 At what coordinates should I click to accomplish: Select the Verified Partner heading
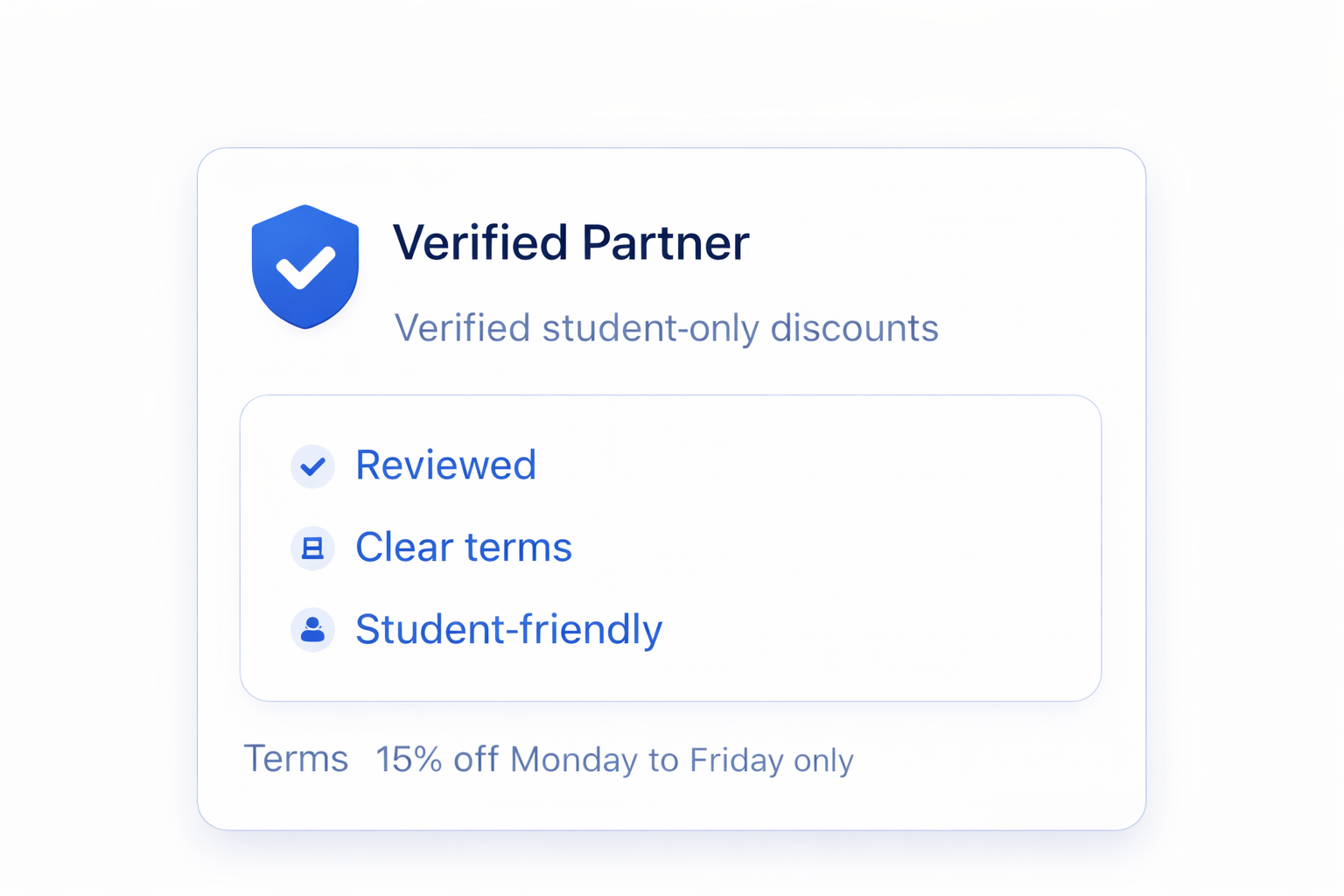pyautogui.click(x=571, y=242)
